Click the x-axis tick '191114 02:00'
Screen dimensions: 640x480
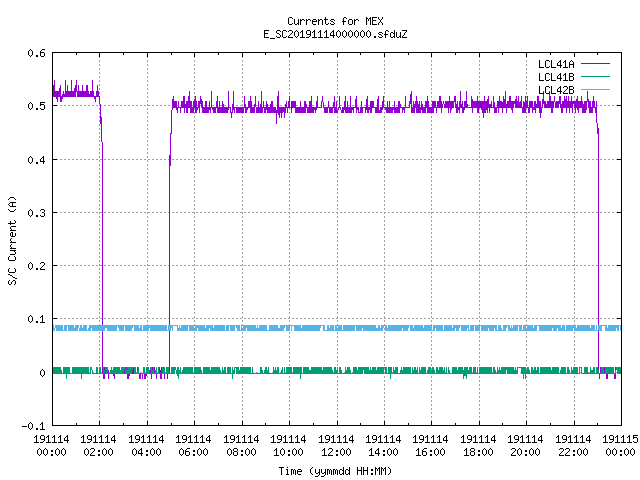coord(98,446)
